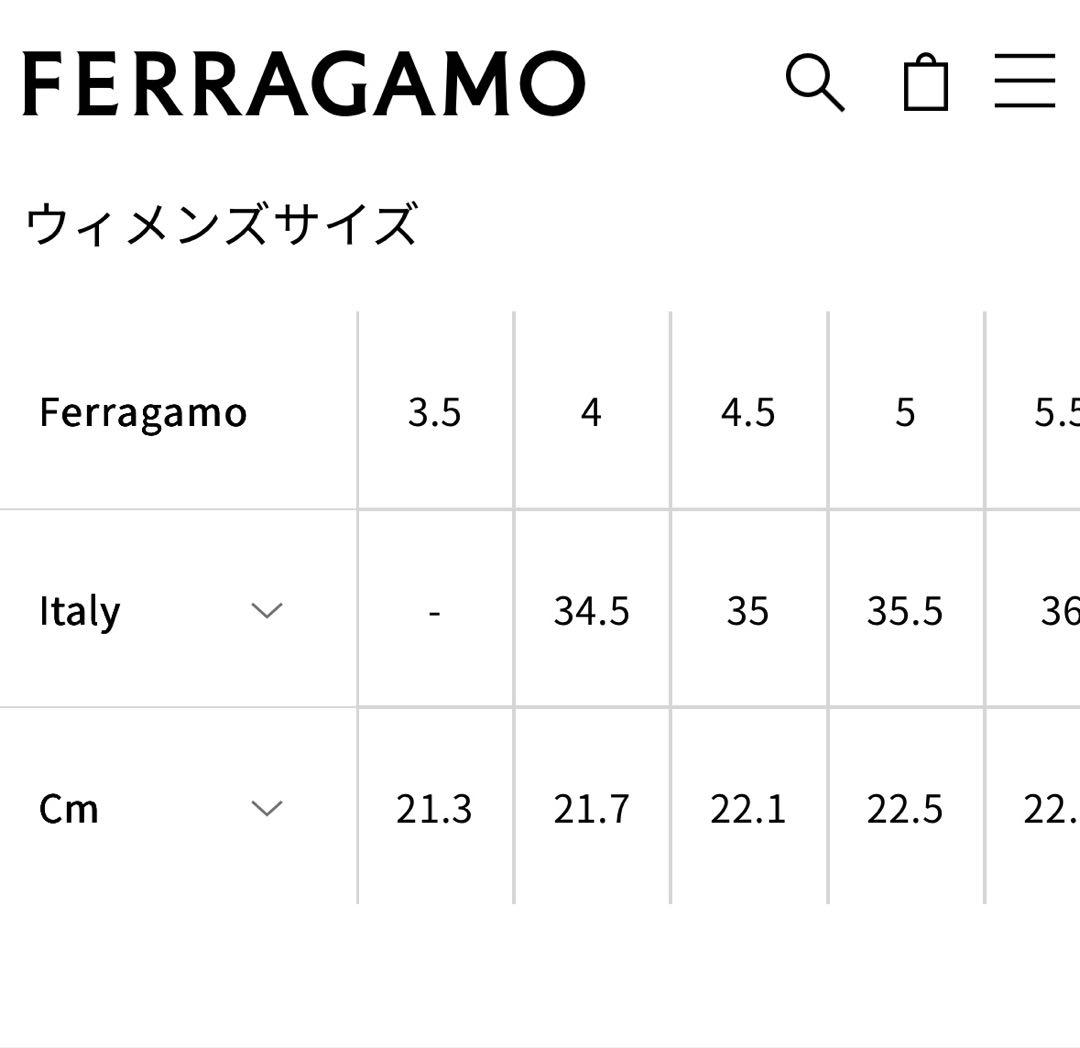Click the size 5 column header
This screenshot has height=1048, width=1080.
[x=906, y=411]
